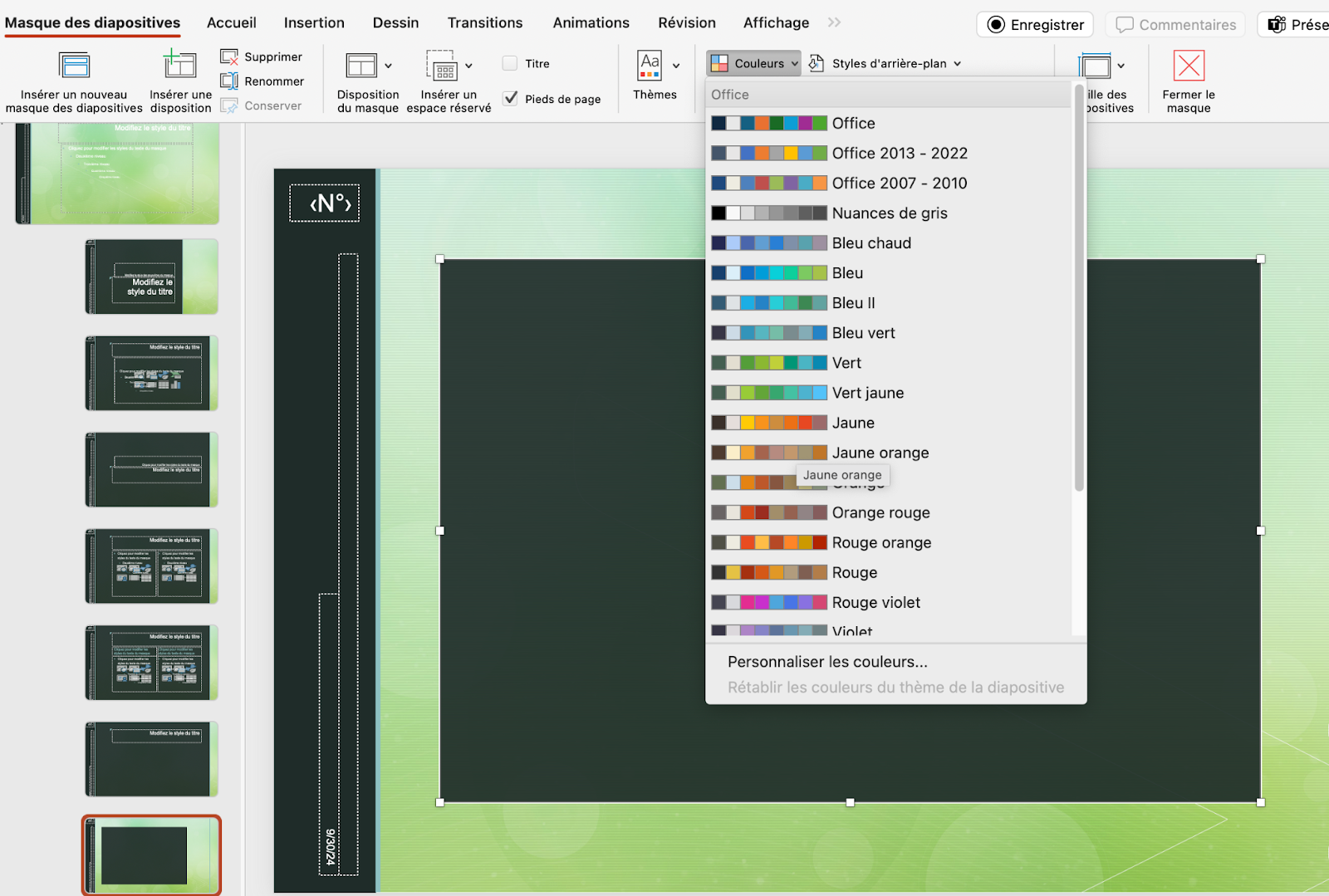Open the Accueil tab
The height and width of the screenshot is (896, 1329).
point(232,22)
